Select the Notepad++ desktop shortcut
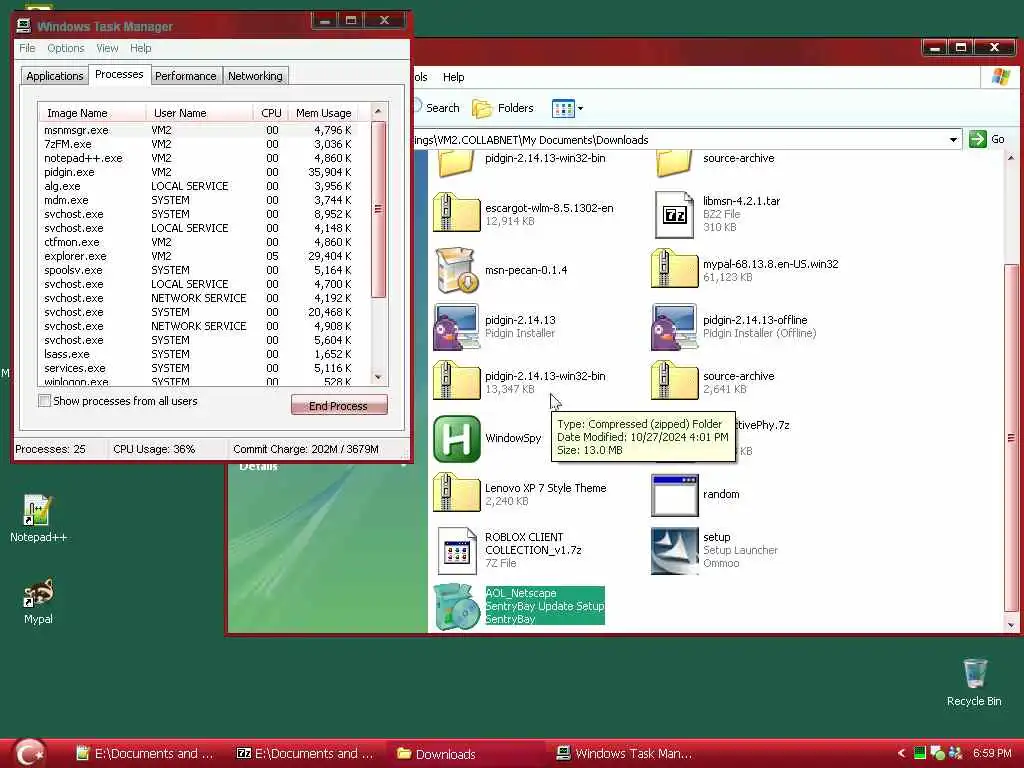The image size is (1024, 768). 38,519
